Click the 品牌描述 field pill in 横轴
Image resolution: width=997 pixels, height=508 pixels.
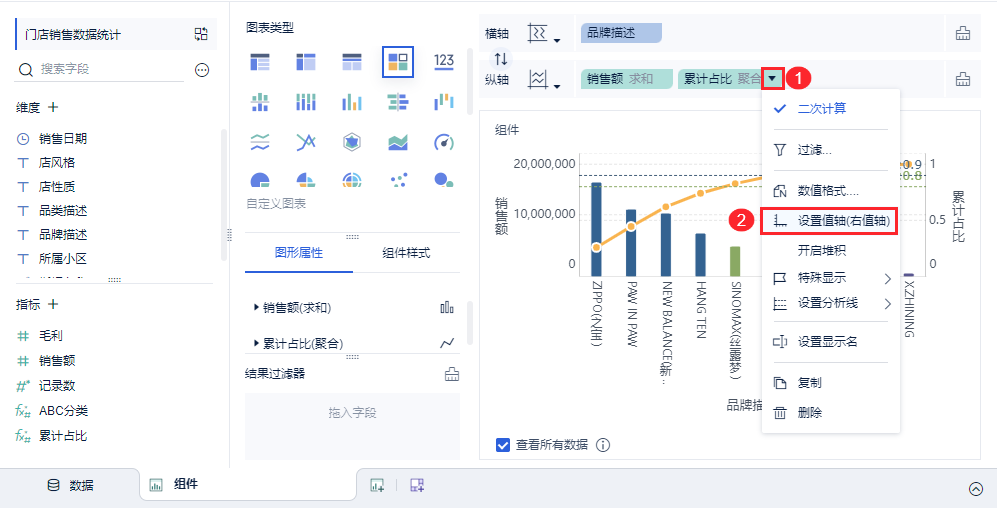(x=621, y=33)
